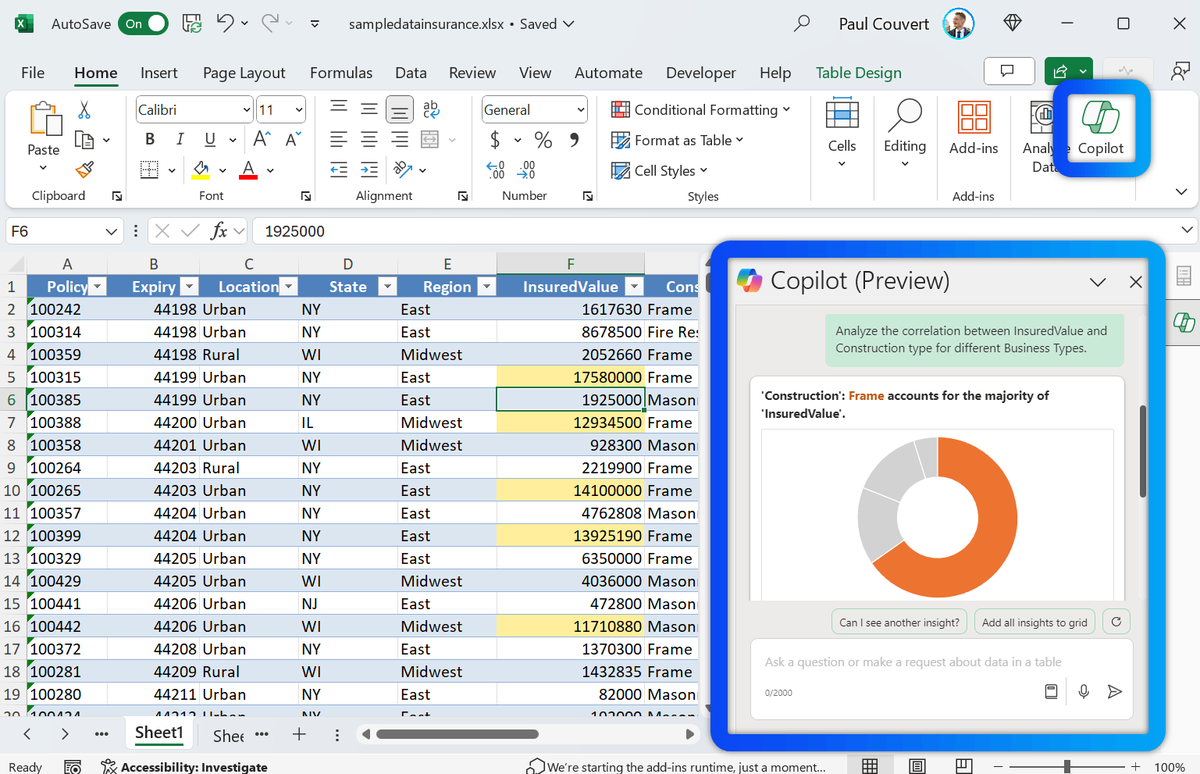Toggle Bottom Align vertical alignment
This screenshot has width=1200, height=774.
(x=400, y=110)
